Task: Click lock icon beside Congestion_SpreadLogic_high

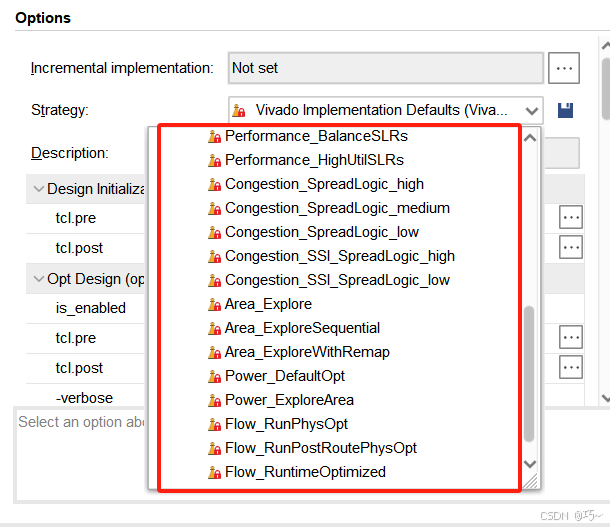Action: (214, 185)
